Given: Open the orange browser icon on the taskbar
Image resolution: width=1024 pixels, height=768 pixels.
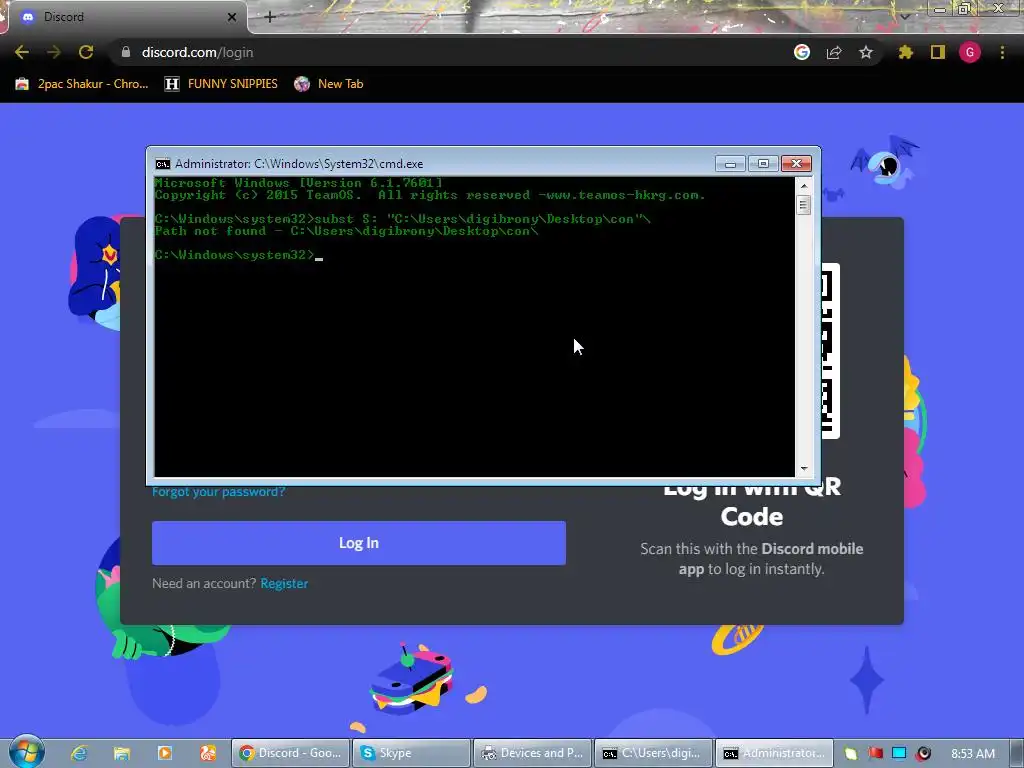Looking at the screenshot, I should (x=208, y=753).
